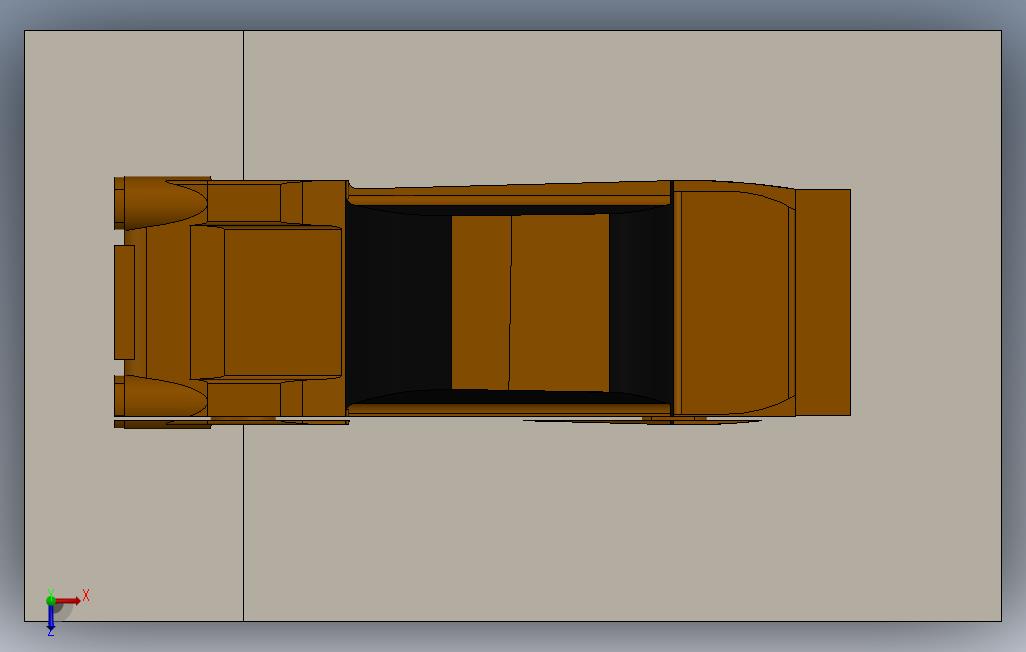This screenshot has width=1026, height=652.
Task: Pick the rectangular rear bumper block
Action: click(823, 302)
